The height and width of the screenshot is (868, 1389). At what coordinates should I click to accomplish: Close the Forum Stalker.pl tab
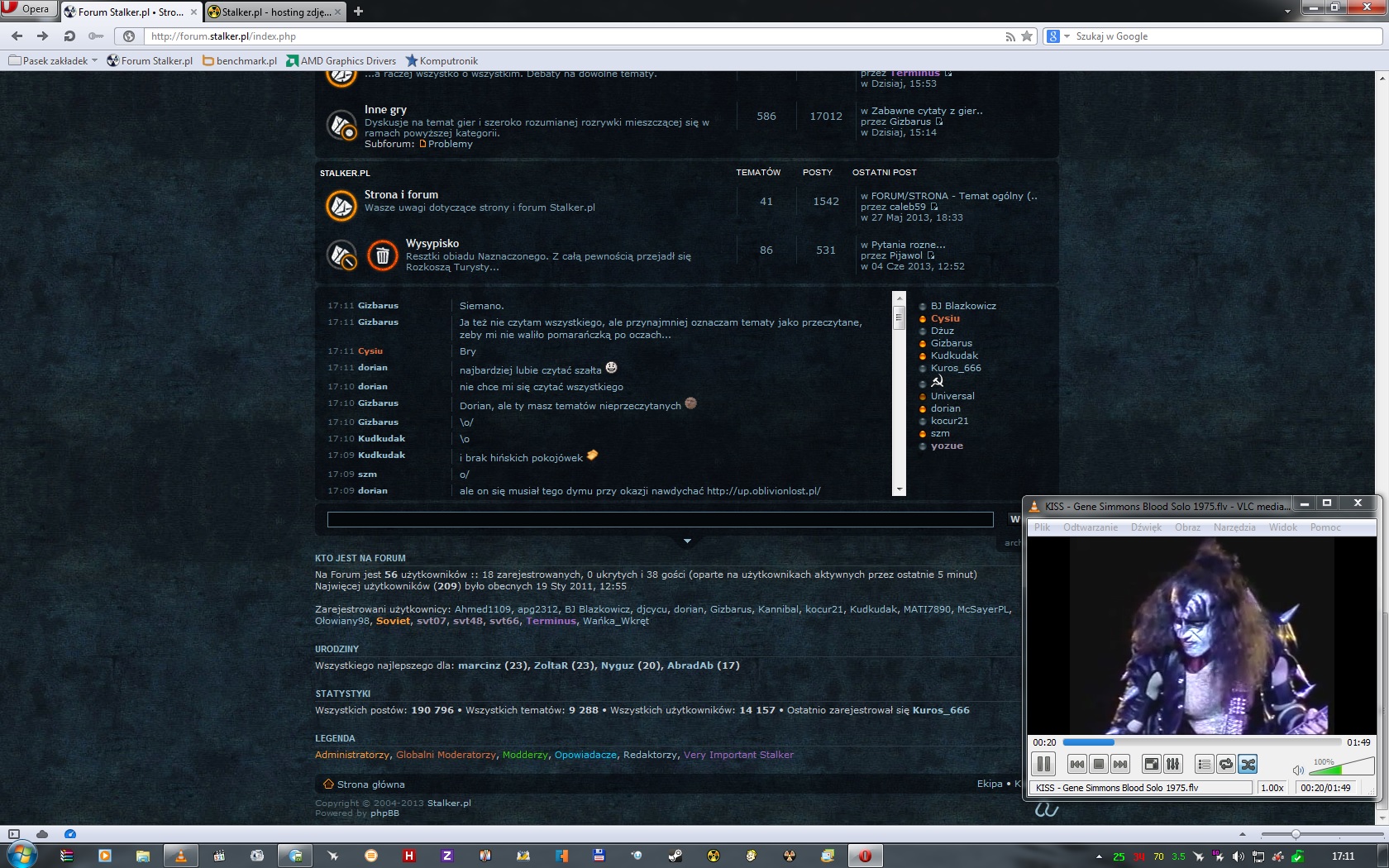pyautogui.click(x=193, y=12)
